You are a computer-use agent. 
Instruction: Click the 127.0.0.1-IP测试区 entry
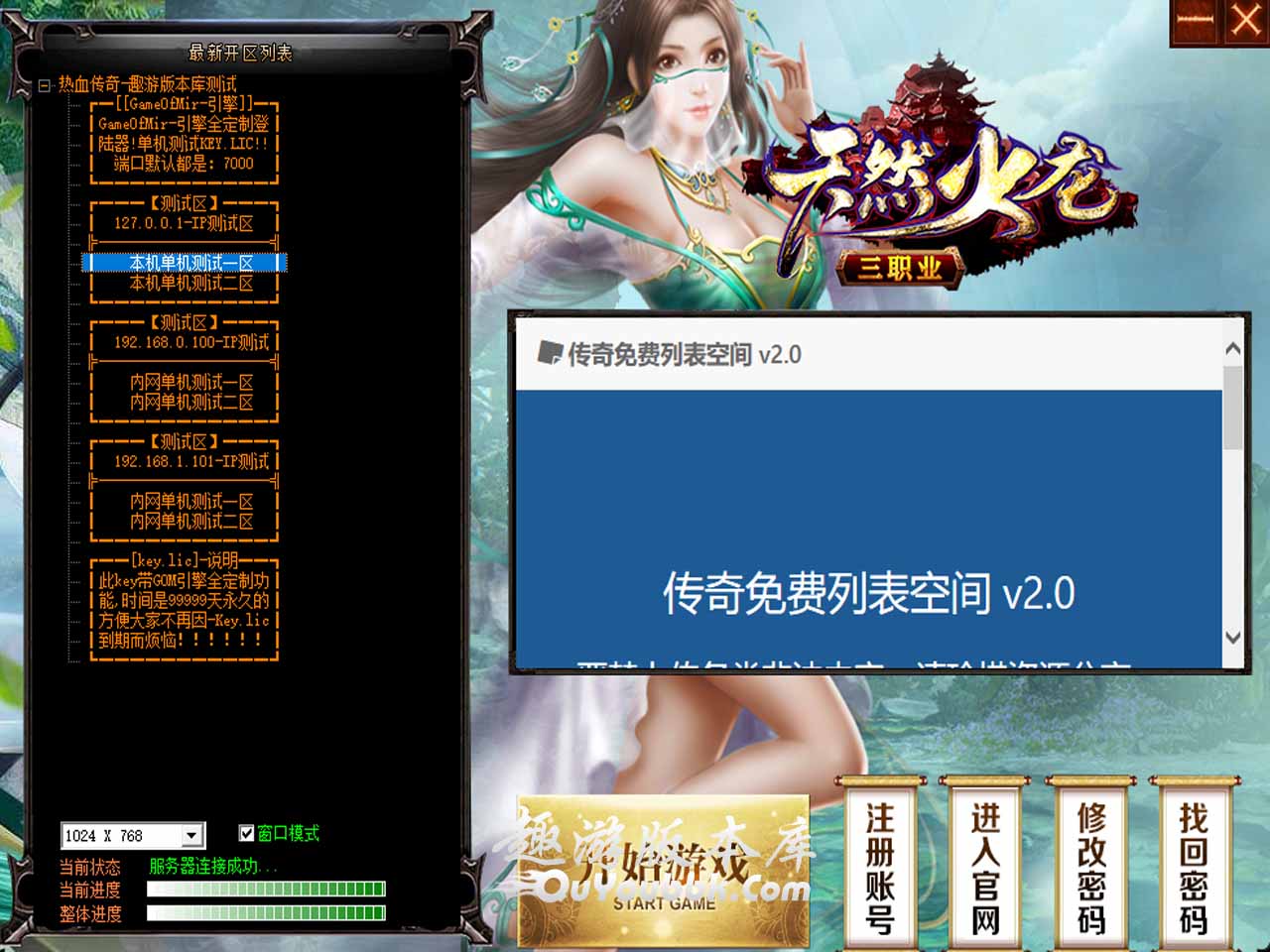pos(184,223)
